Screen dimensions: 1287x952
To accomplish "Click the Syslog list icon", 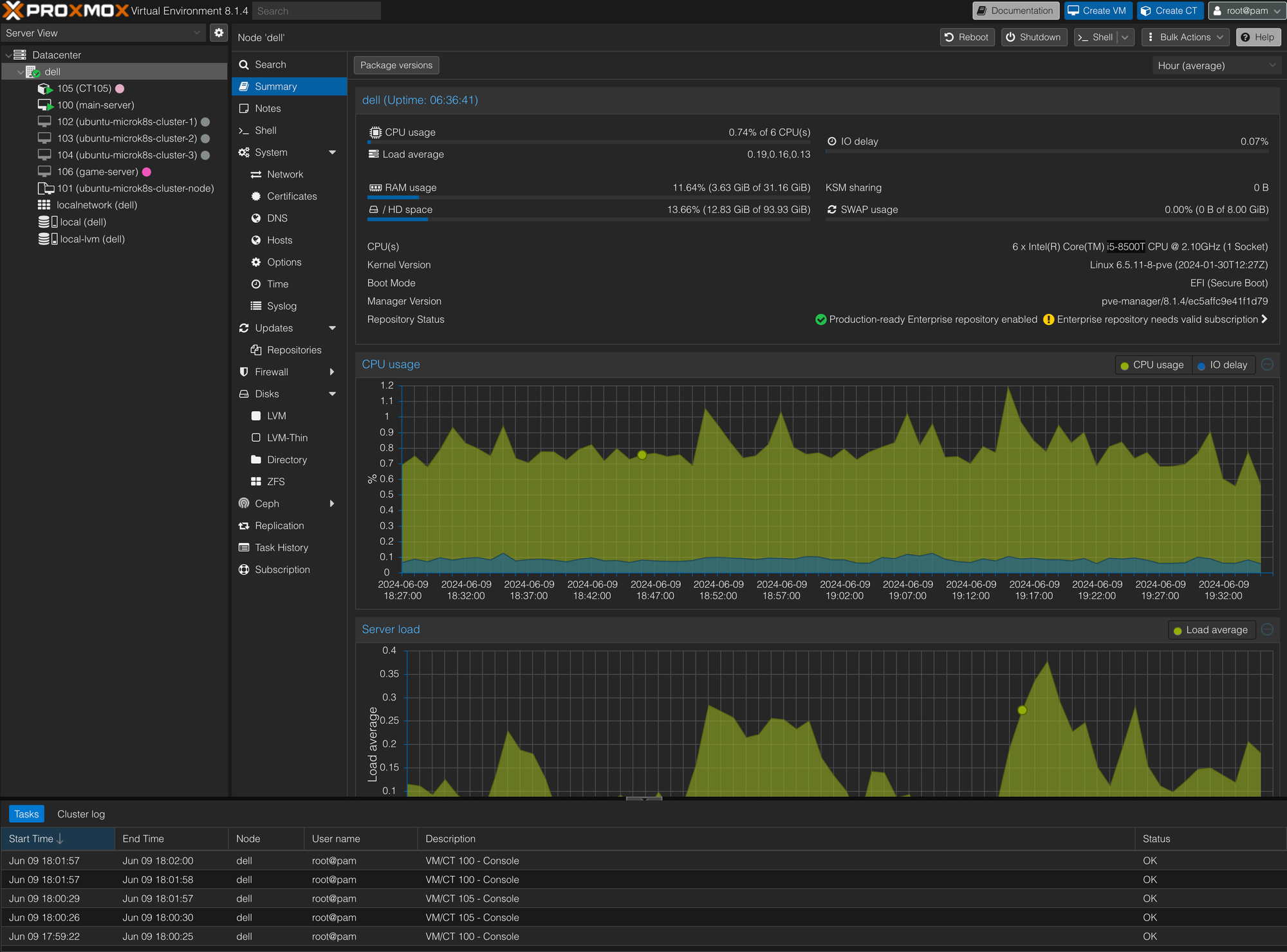I will pyautogui.click(x=255, y=306).
